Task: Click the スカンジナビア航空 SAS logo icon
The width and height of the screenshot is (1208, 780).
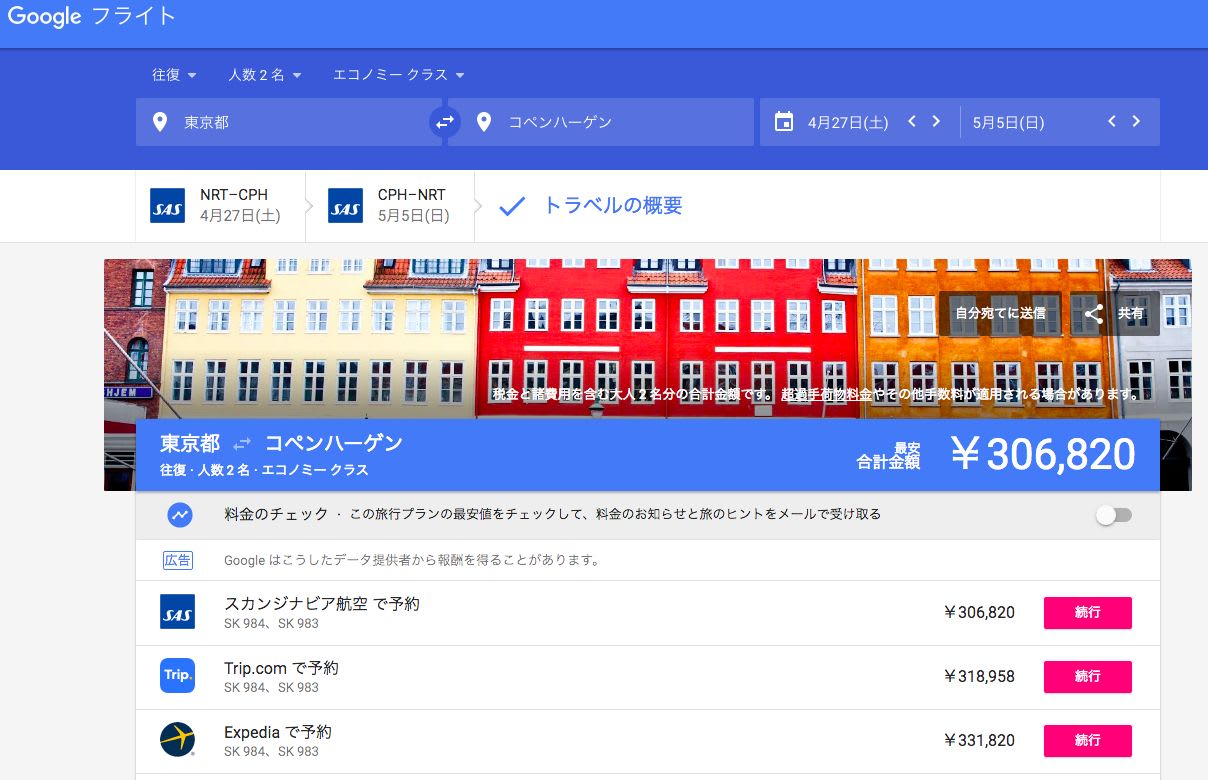Action: tap(177, 612)
